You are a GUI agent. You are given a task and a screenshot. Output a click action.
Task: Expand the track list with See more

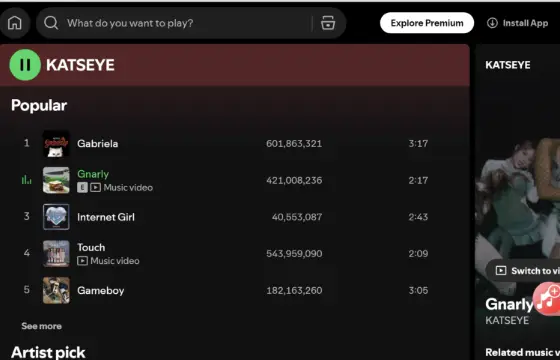pos(41,326)
